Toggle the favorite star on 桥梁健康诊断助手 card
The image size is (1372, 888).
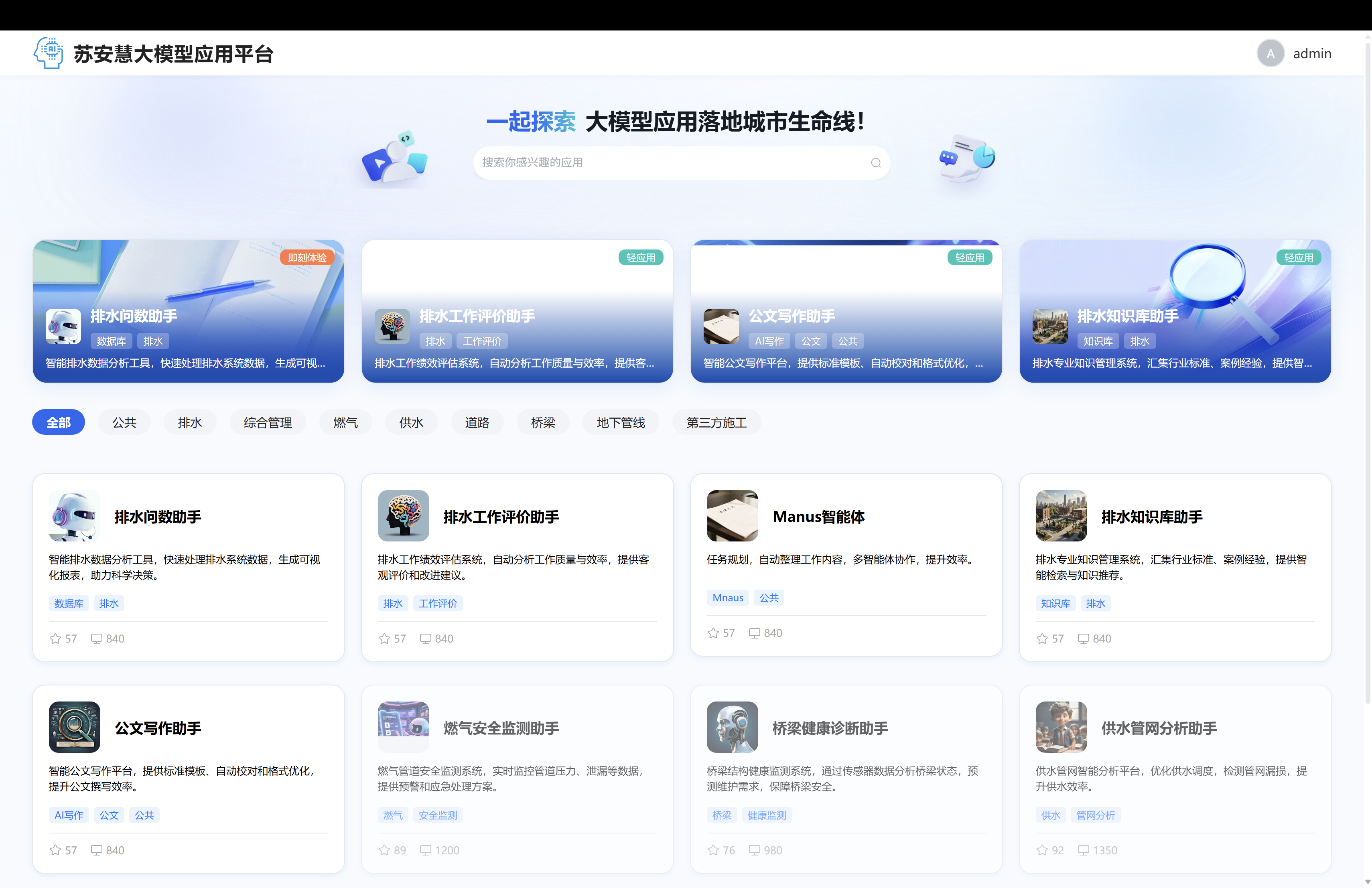pyautogui.click(x=712, y=850)
